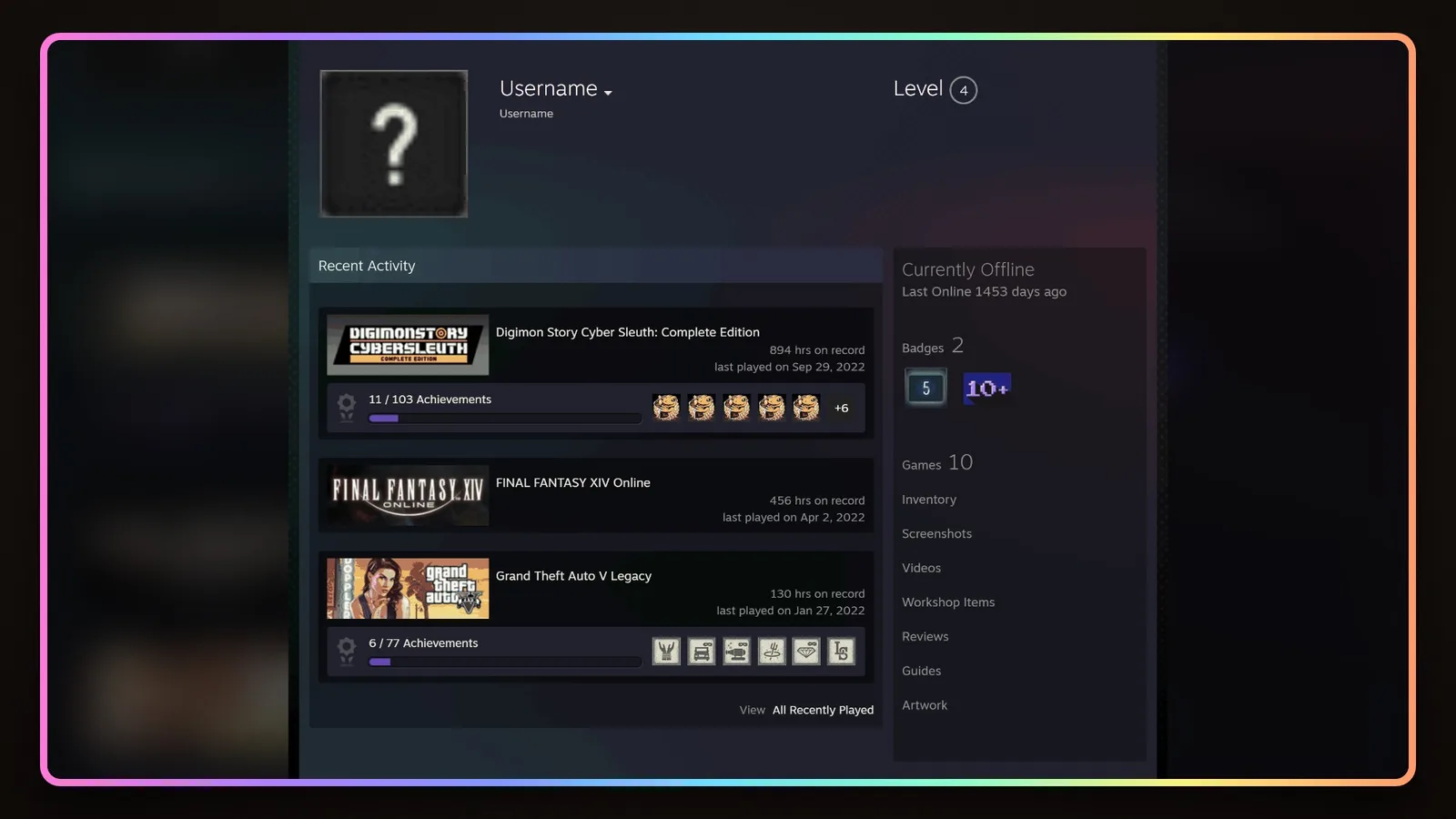Viewport: 1456px width, 819px height.
Task: Open the Inventory link
Action: click(929, 500)
